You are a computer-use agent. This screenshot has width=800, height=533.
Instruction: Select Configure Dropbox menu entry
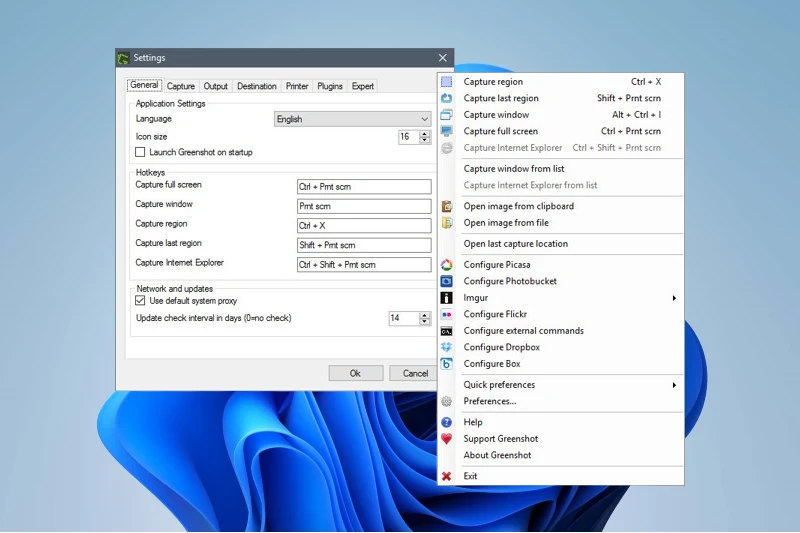[x=560, y=347]
